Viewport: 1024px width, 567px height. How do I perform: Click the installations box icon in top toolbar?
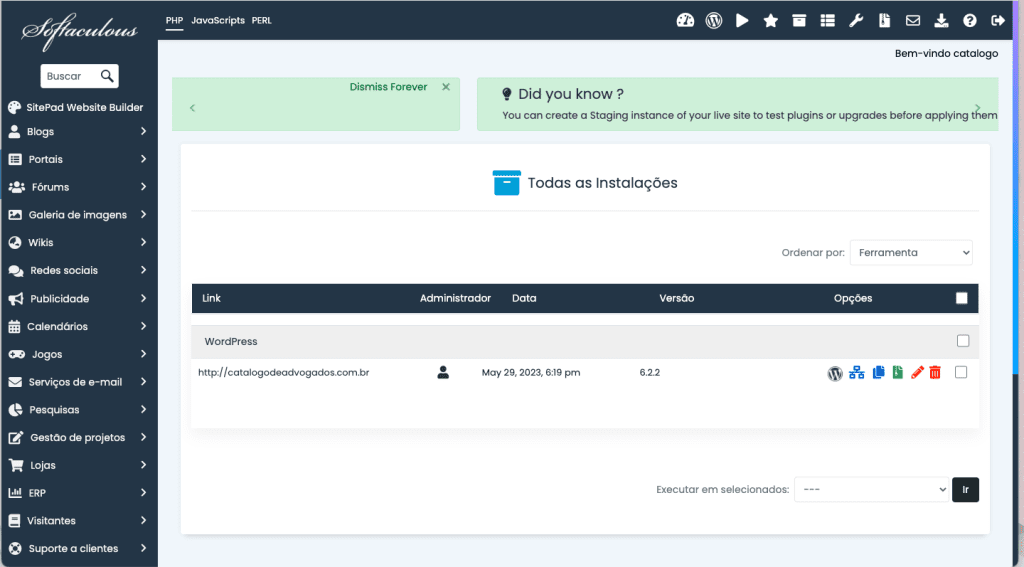(799, 20)
